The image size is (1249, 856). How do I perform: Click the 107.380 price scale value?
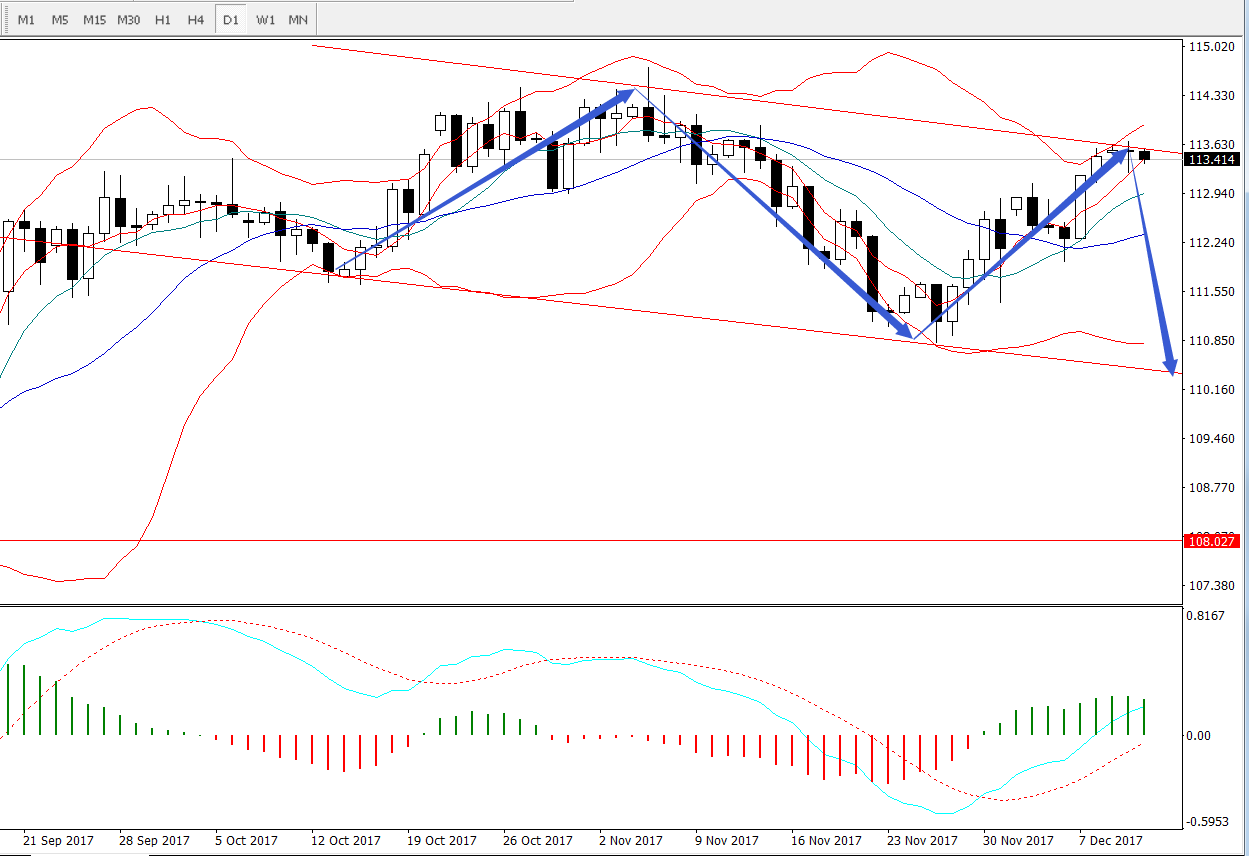click(x=1211, y=586)
